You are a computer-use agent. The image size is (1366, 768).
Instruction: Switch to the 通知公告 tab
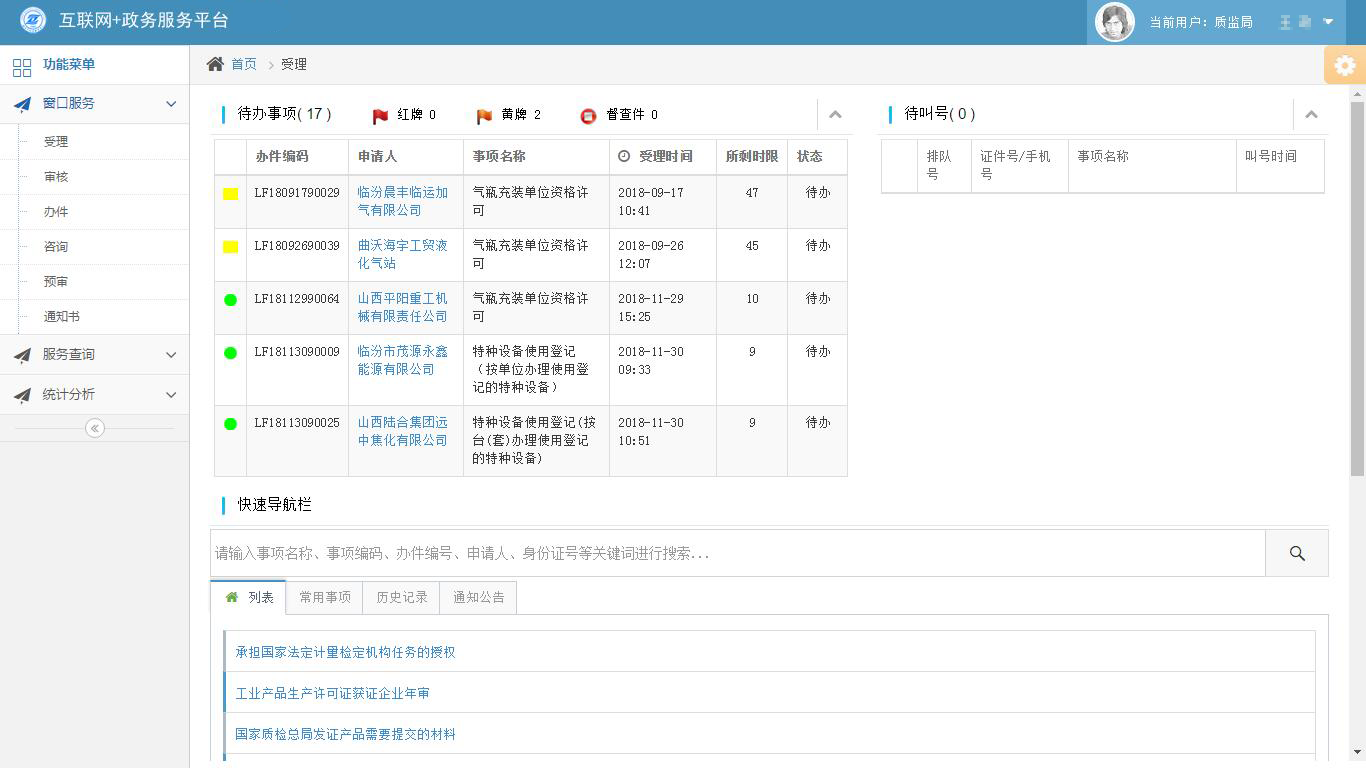[x=478, y=597]
